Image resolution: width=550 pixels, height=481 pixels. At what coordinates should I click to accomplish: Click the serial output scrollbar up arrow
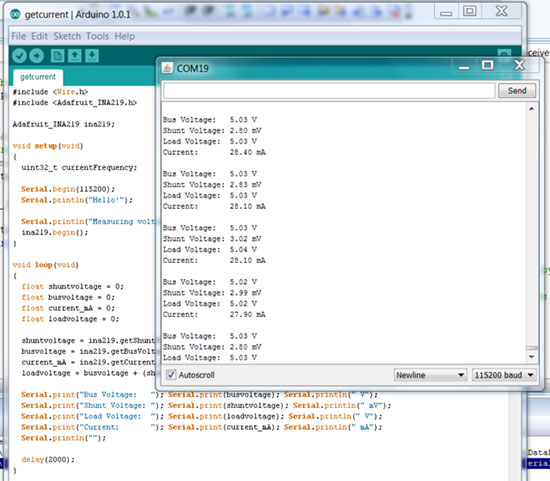point(532,109)
